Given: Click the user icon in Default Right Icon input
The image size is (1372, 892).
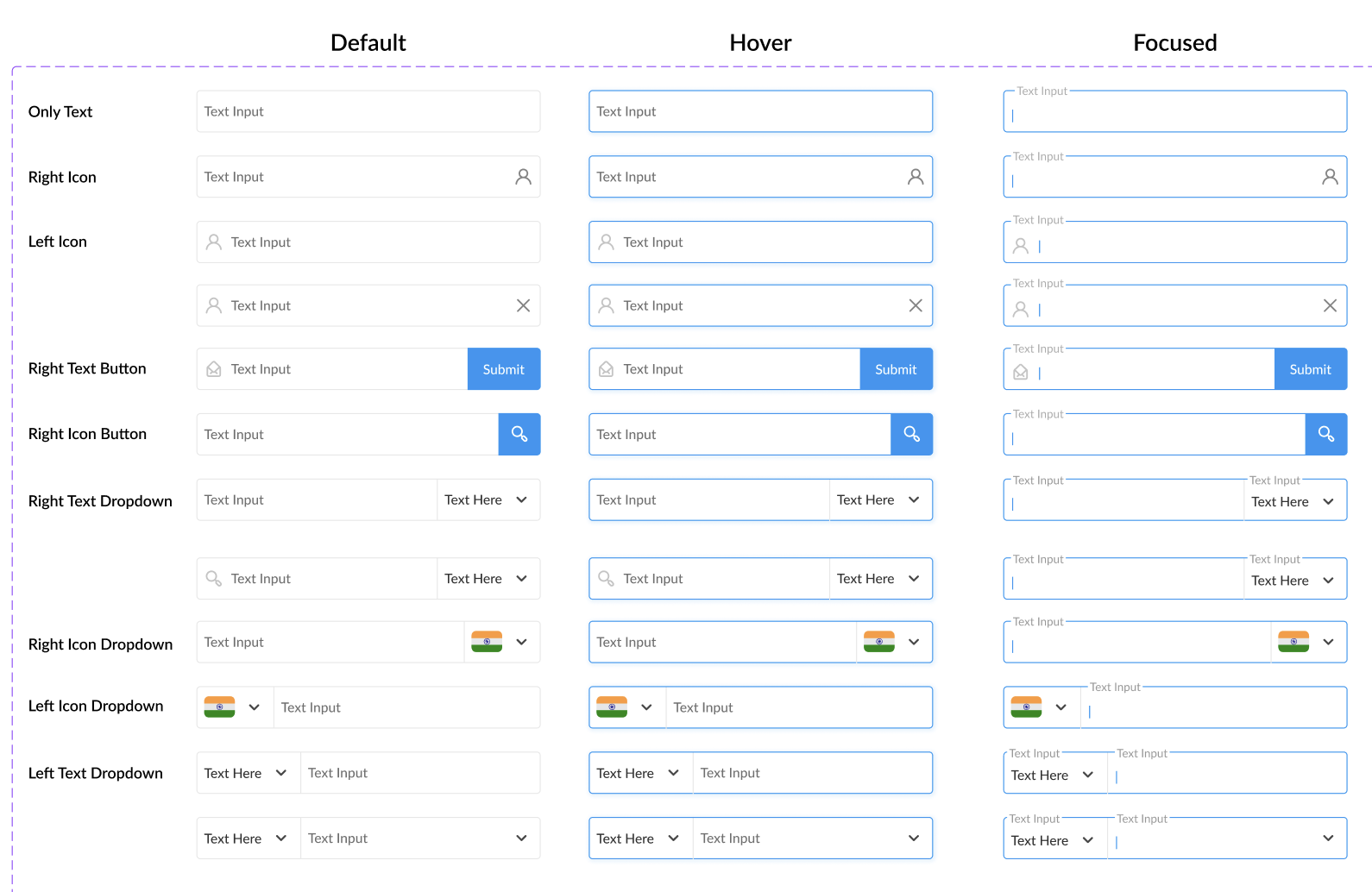Looking at the screenshot, I should point(523,177).
